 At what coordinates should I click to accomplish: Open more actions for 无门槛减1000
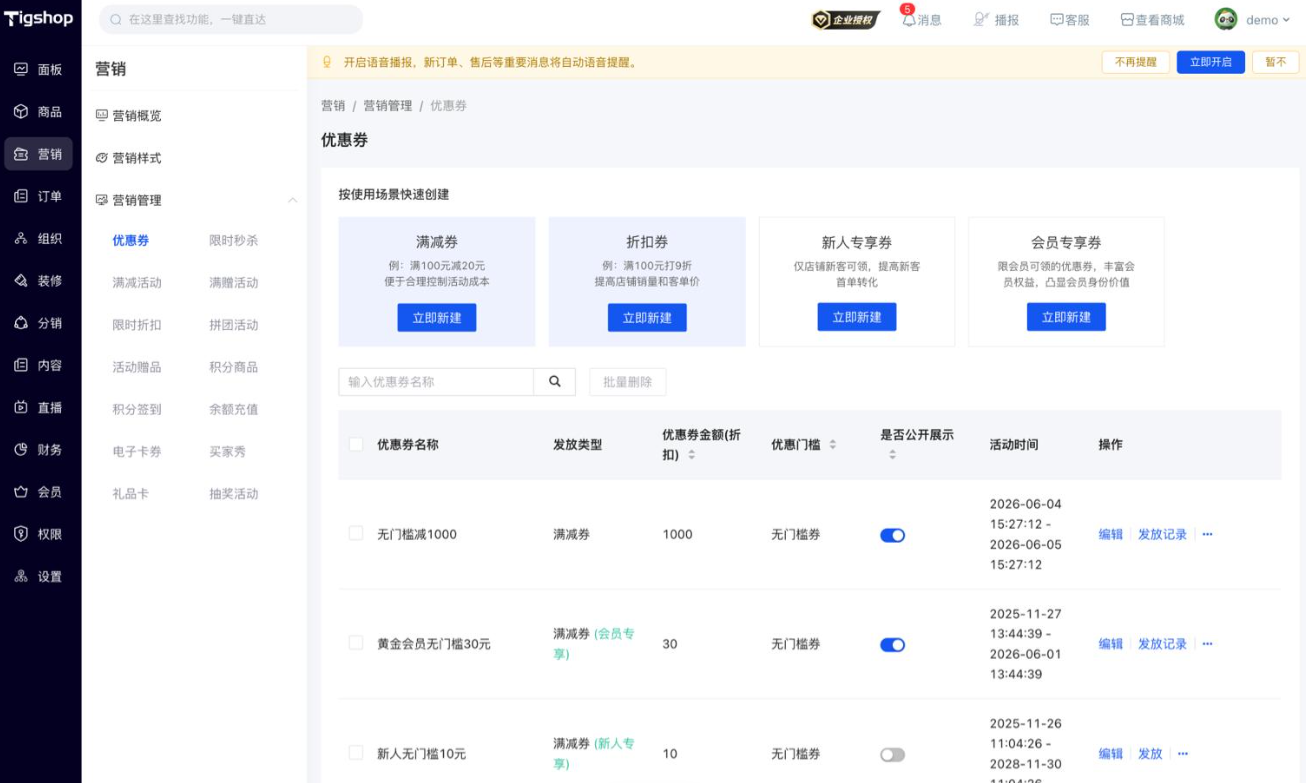coord(1207,535)
